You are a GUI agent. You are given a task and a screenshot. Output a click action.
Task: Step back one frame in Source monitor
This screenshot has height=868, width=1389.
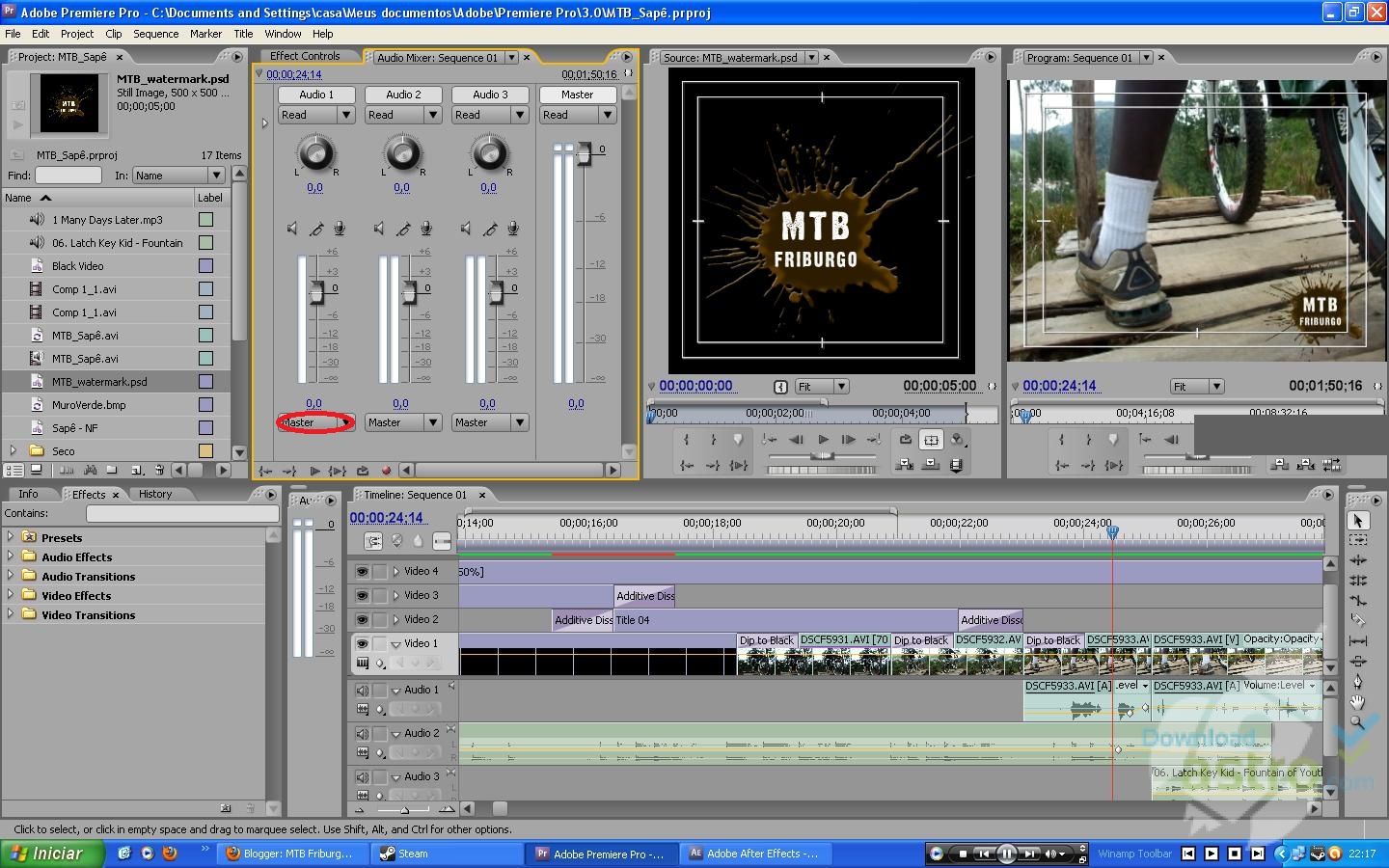[797, 440]
